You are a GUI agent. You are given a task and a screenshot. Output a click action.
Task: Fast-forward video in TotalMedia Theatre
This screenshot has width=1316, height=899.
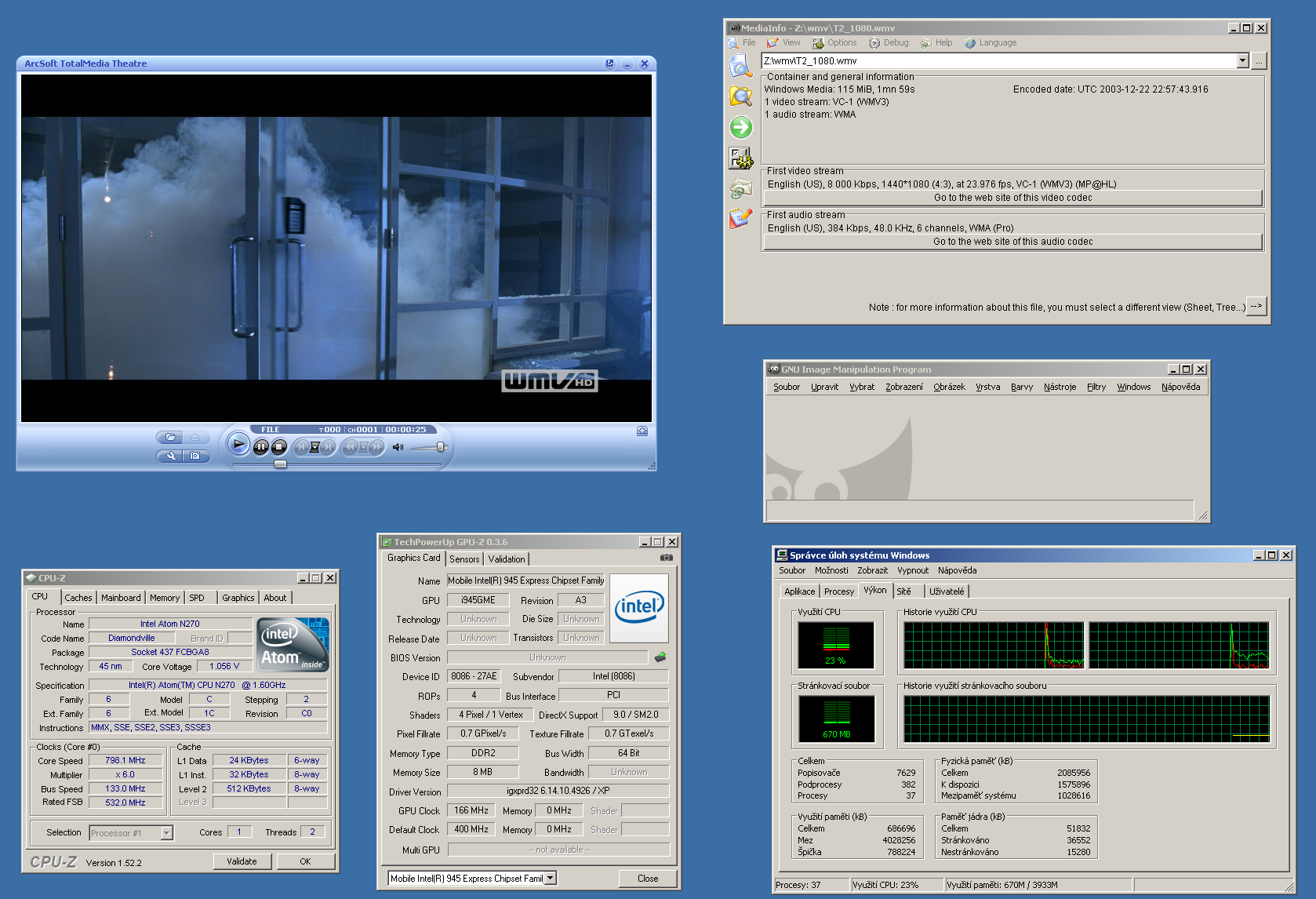coord(376,446)
